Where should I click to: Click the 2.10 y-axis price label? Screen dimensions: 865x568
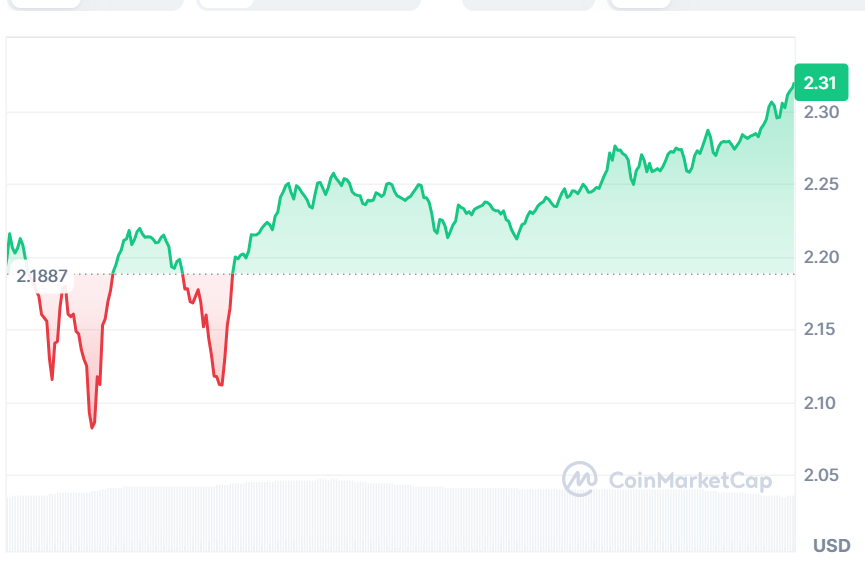coord(824,403)
